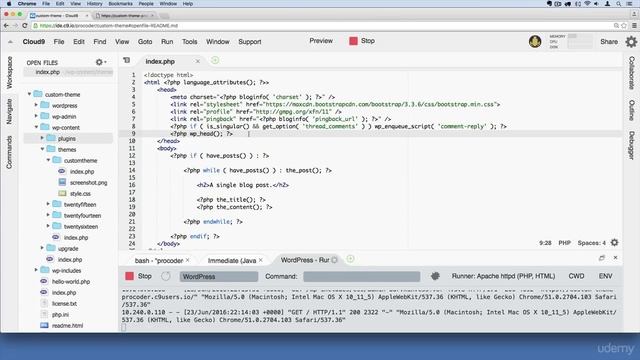
Task: Open the Support menu
Action: coord(249,42)
